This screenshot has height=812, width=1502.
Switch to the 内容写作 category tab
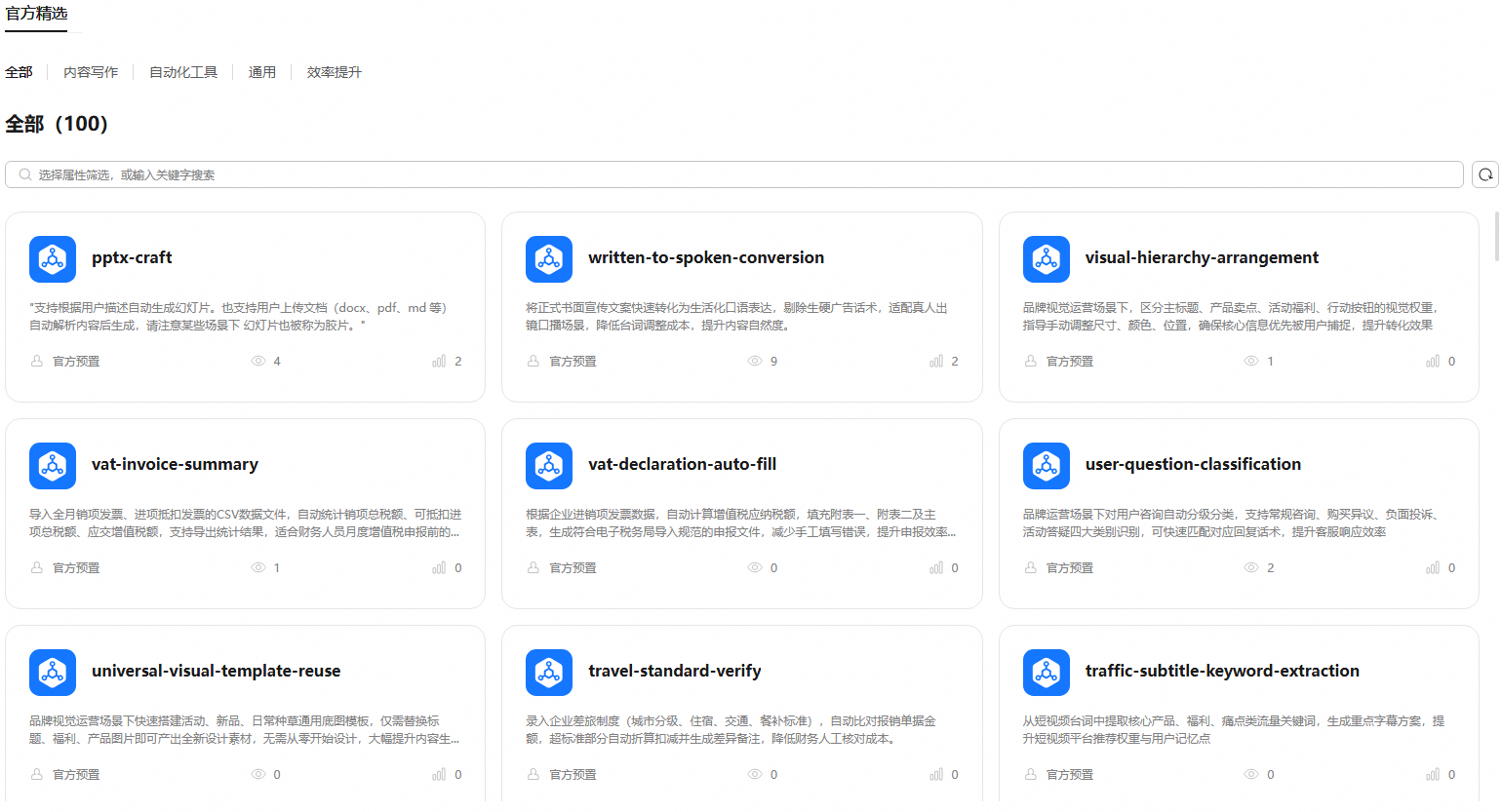click(x=91, y=72)
